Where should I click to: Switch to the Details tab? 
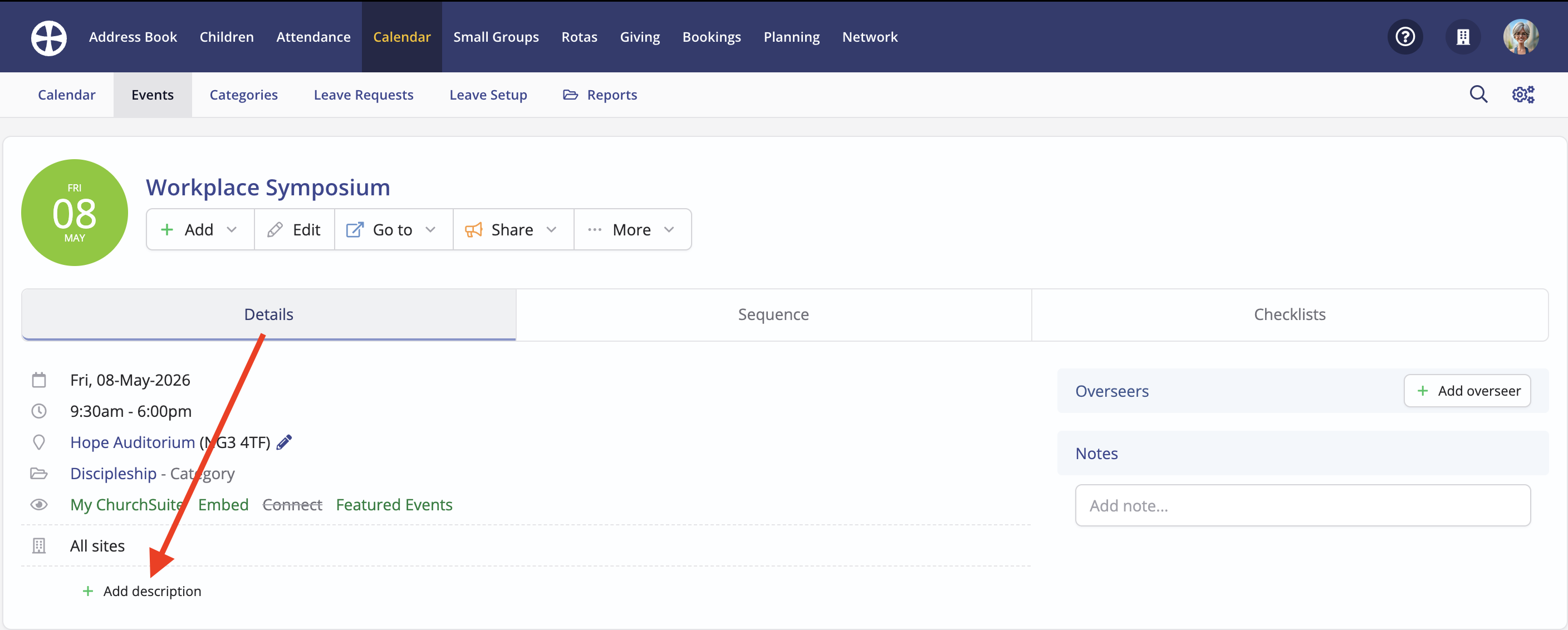(x=268, y=314)
